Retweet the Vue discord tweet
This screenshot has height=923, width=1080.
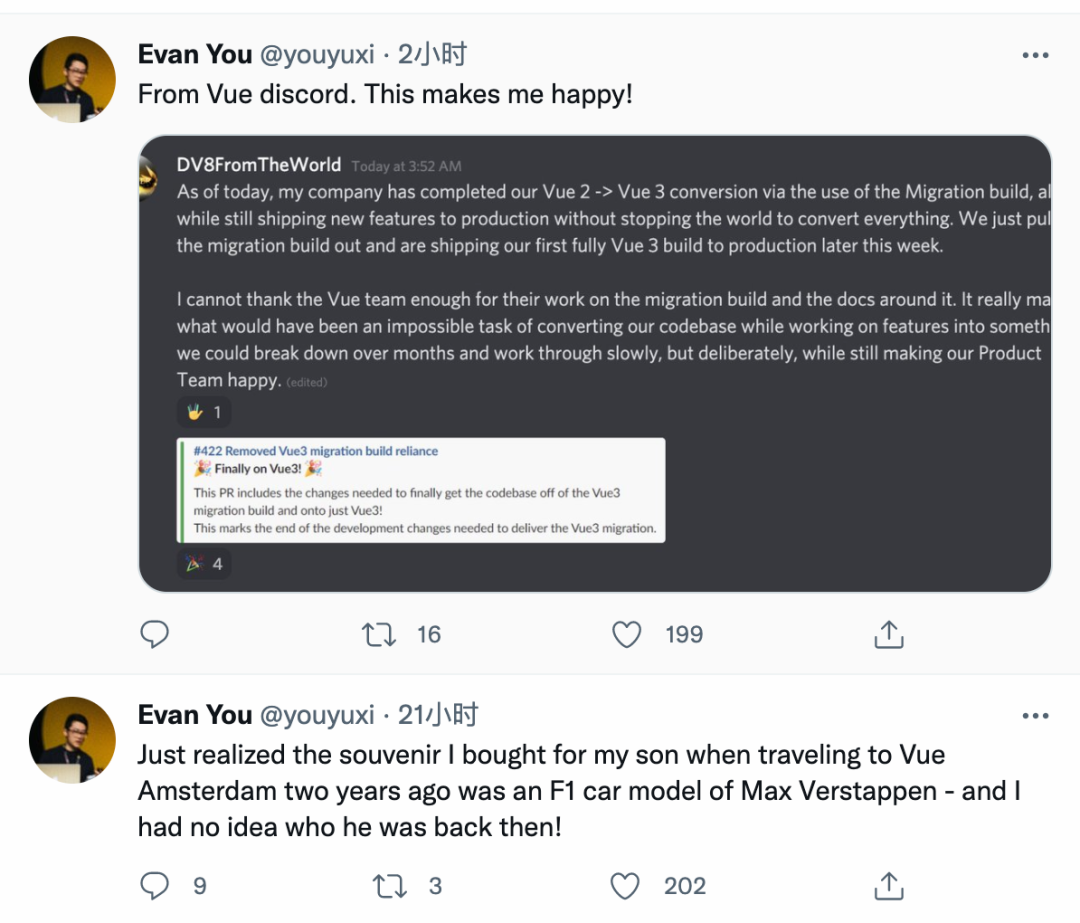point(379,634)
